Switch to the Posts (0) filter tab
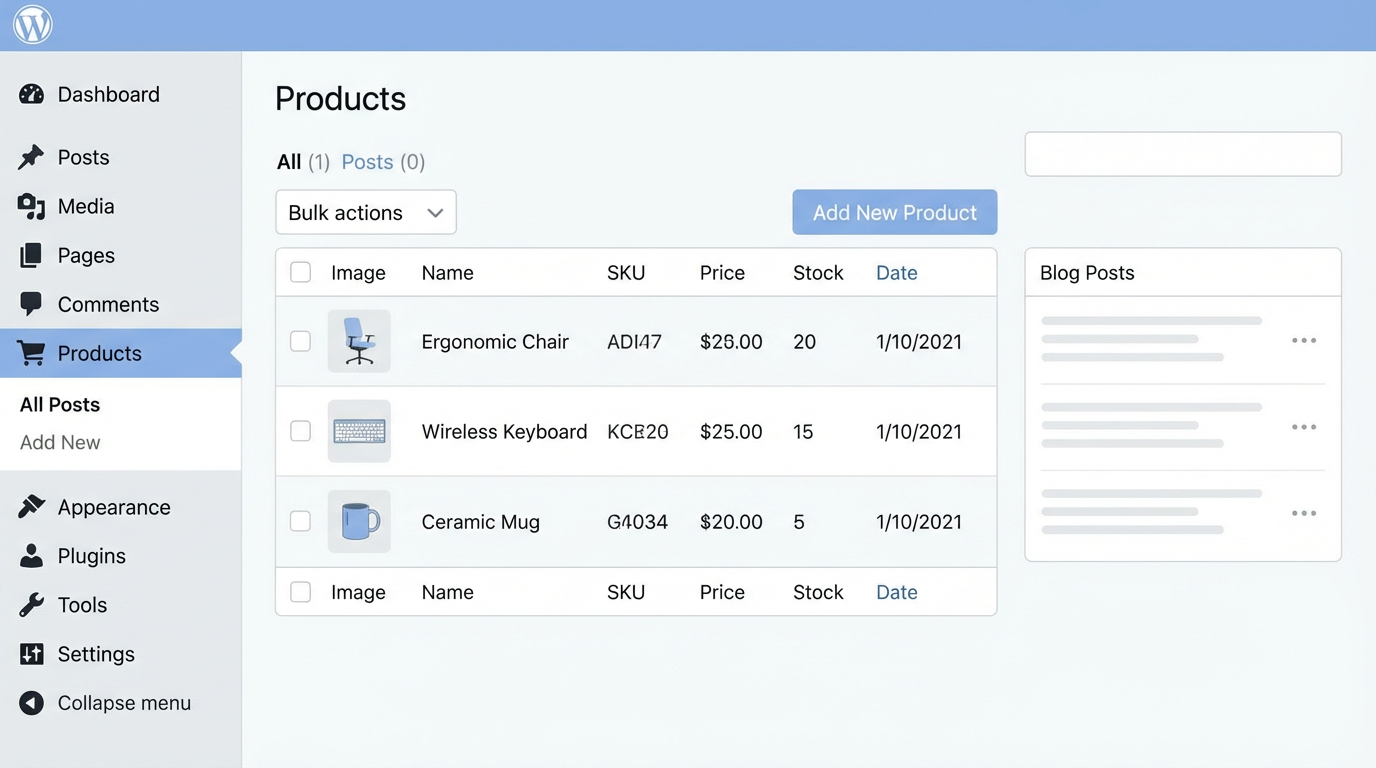1376x768 pixels. click(x=382, y=162)
